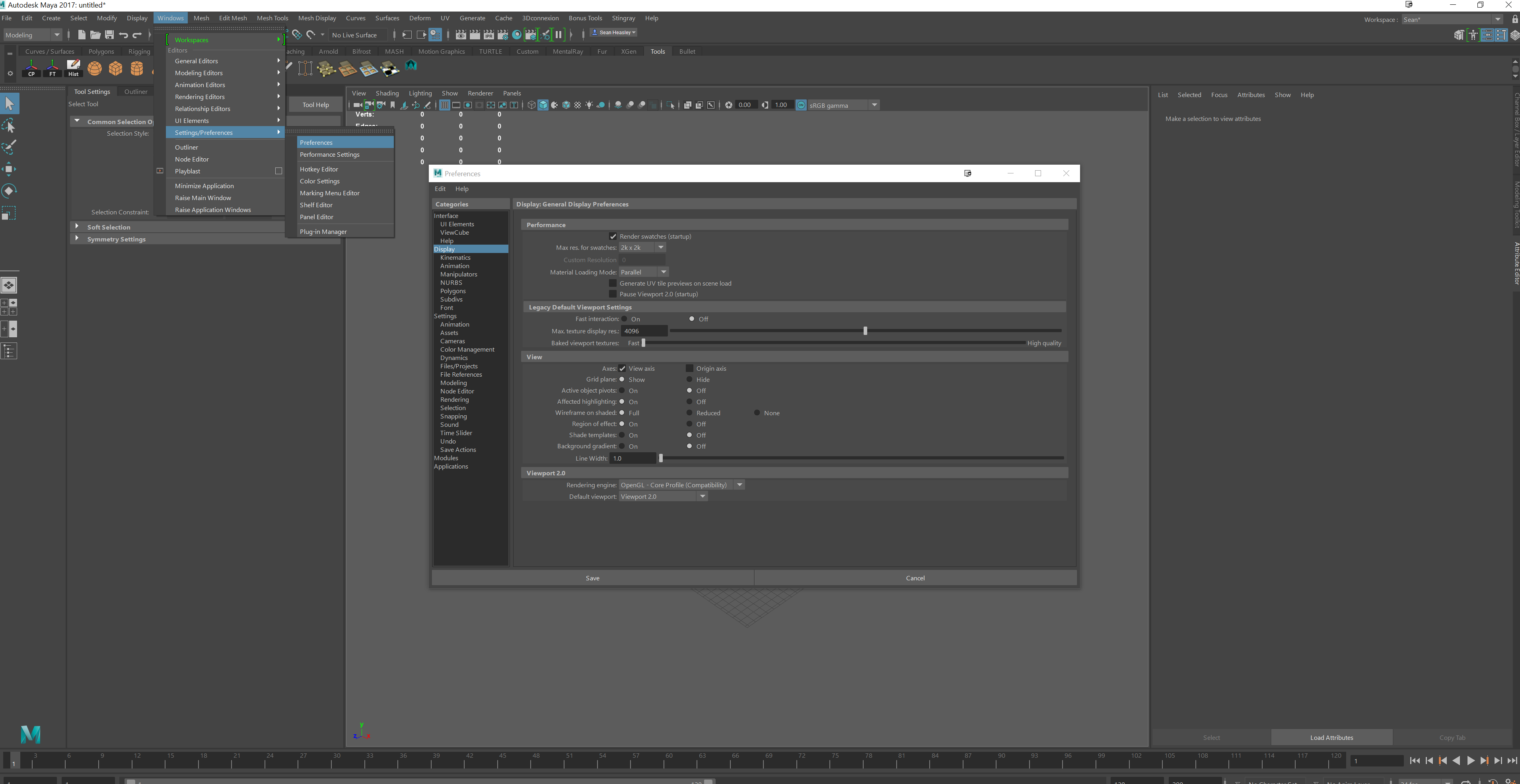The width and height of the screenshot is (1520, 784).
Task: Click go to start of playback range
Action: click(x=1414, y=761)
